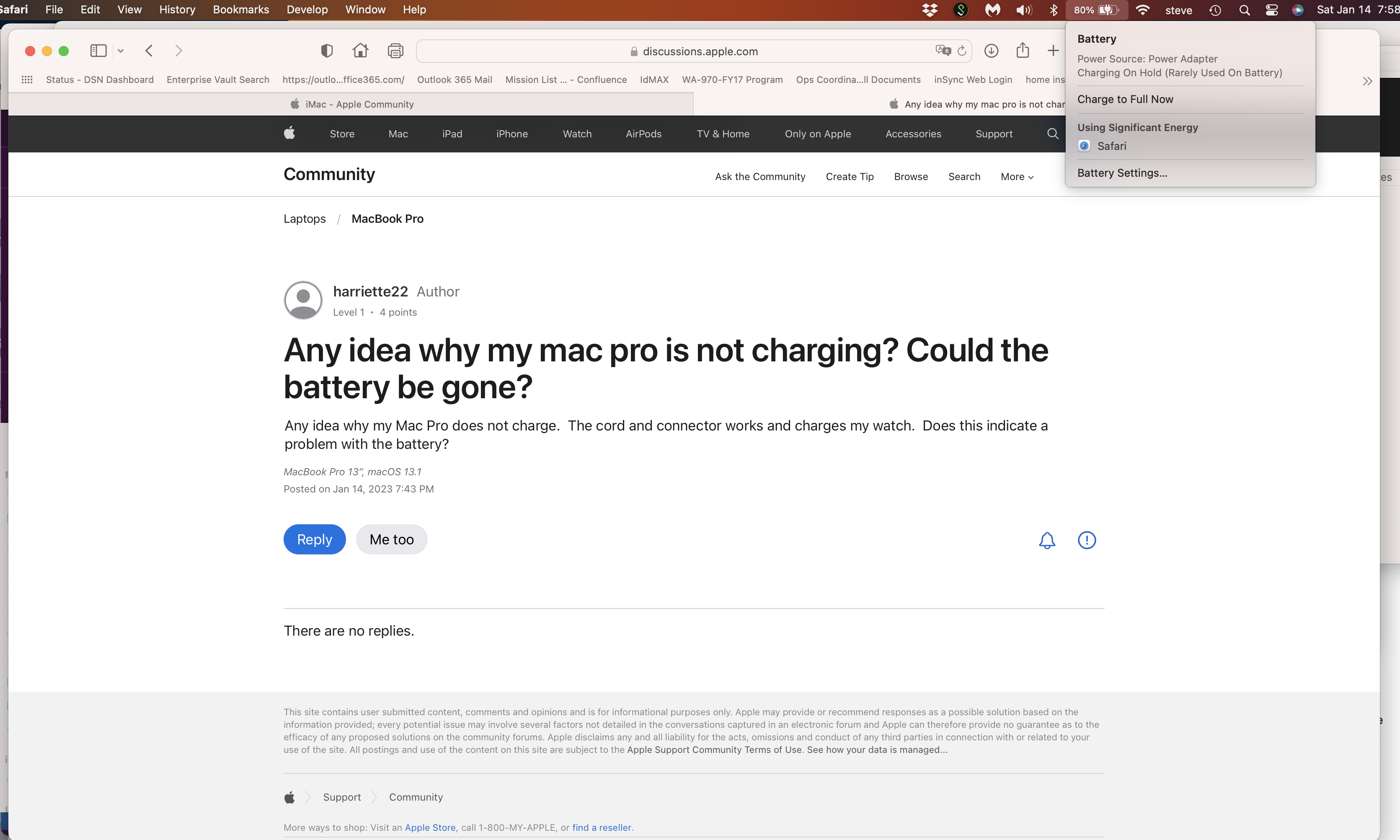Open translation options in the address bar

coord(942,50)
